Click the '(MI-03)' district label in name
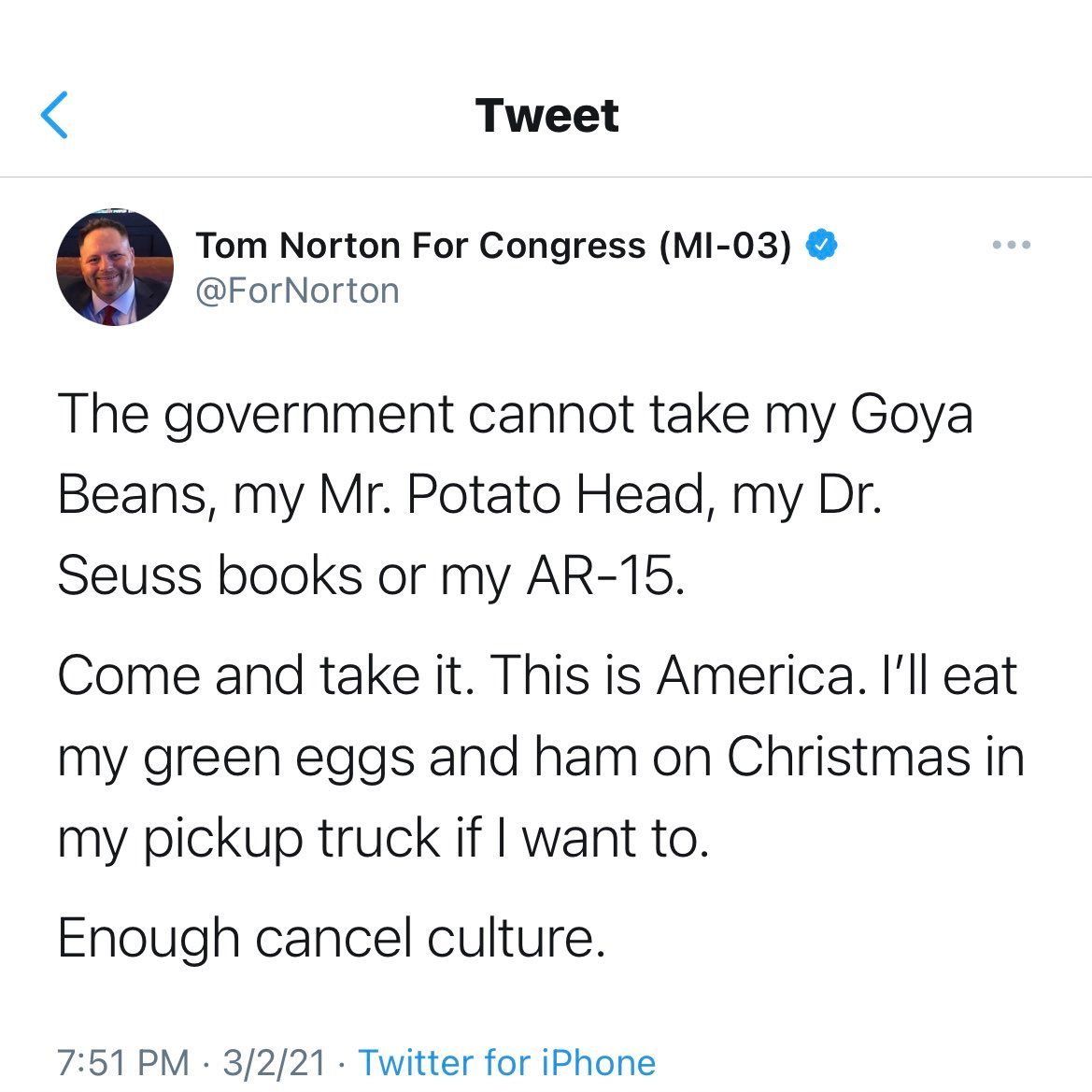This screenshot has width=1092, height=1092. (x=726, y=246)
